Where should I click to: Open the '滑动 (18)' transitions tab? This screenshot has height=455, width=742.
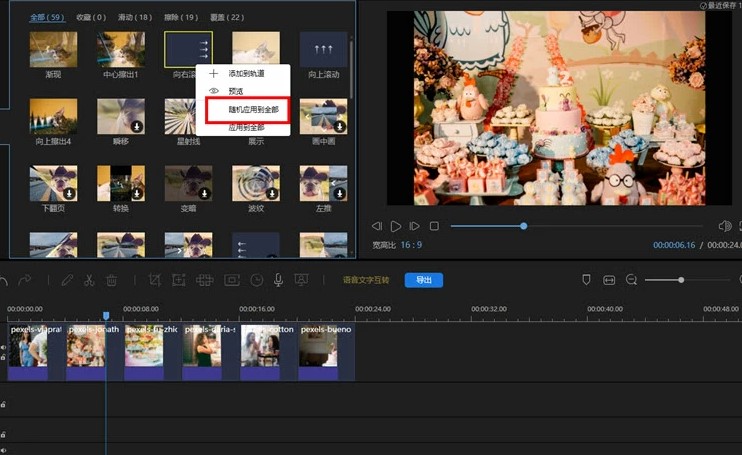click(x=134, y=17)
